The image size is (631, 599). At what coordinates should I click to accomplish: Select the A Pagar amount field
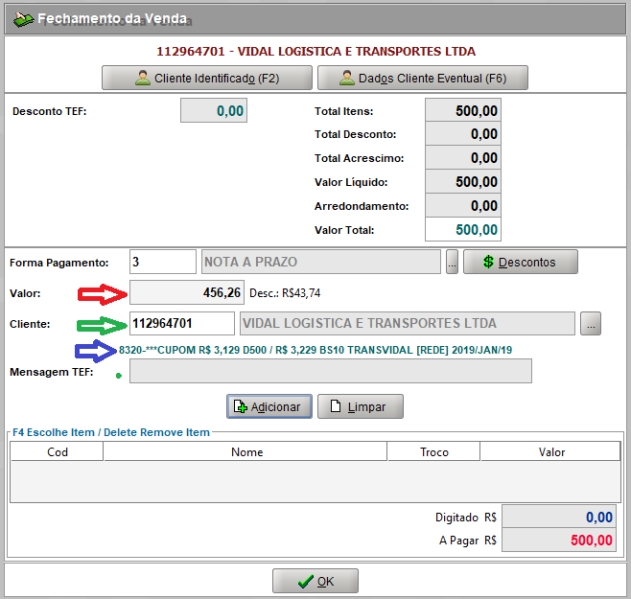click(x=559, y=540)
